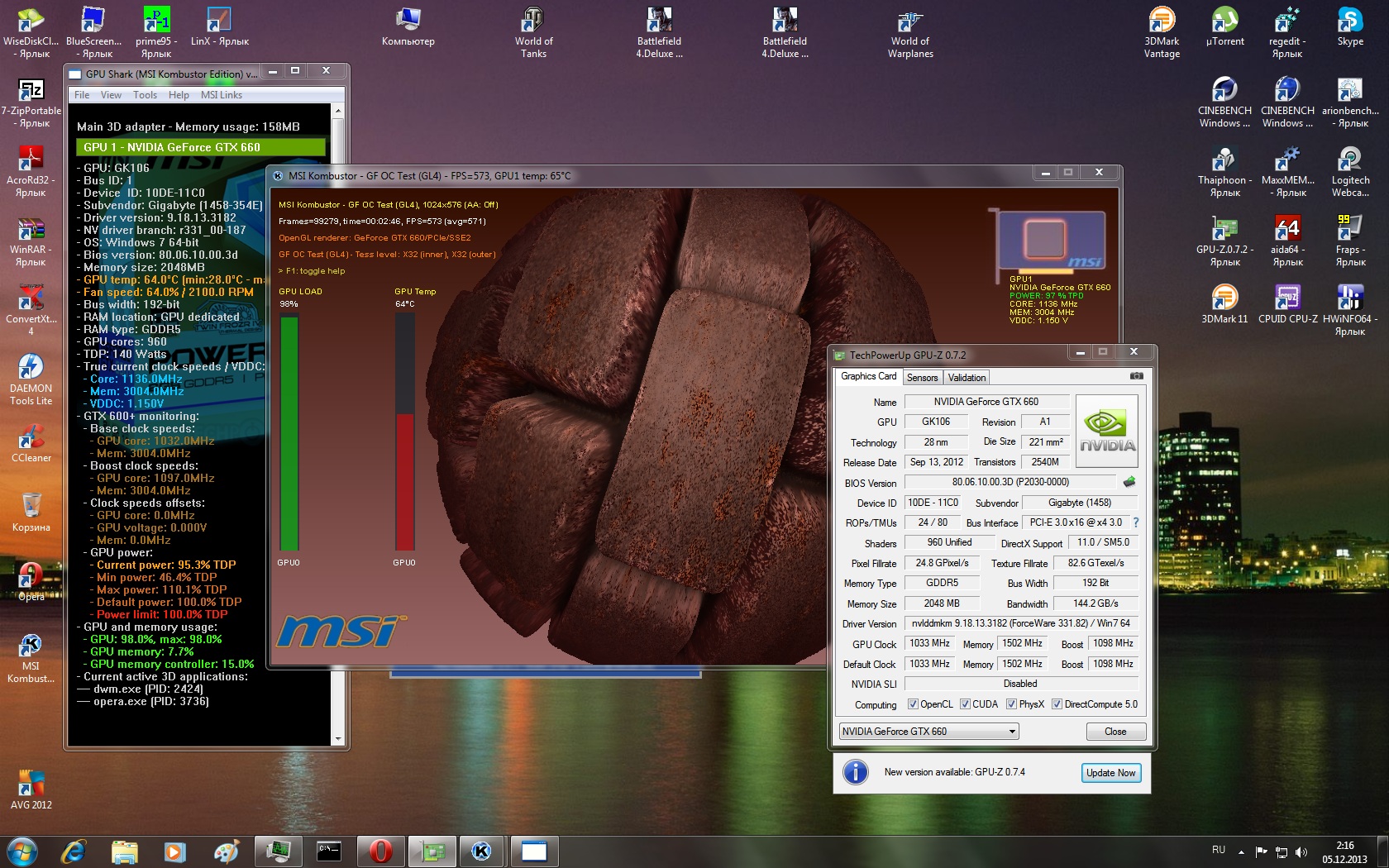Toggle the OpenCL checkbox
Viewport: 1389px width, 868px height.
coord(913,704)
